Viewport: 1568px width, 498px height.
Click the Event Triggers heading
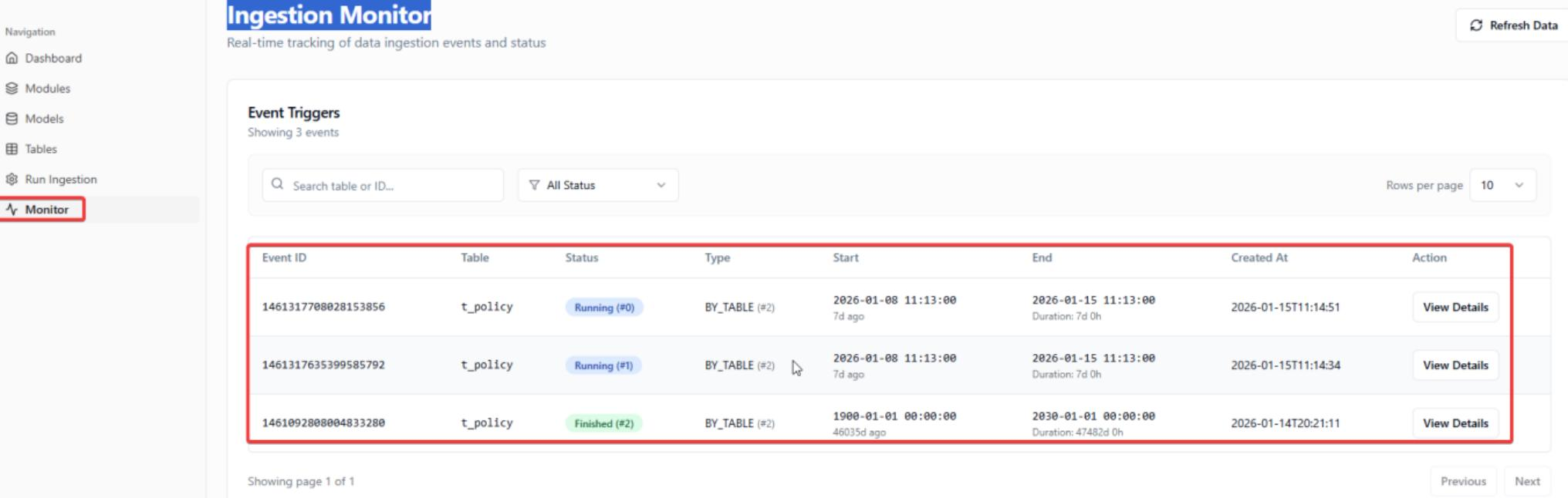click(294, 113)
